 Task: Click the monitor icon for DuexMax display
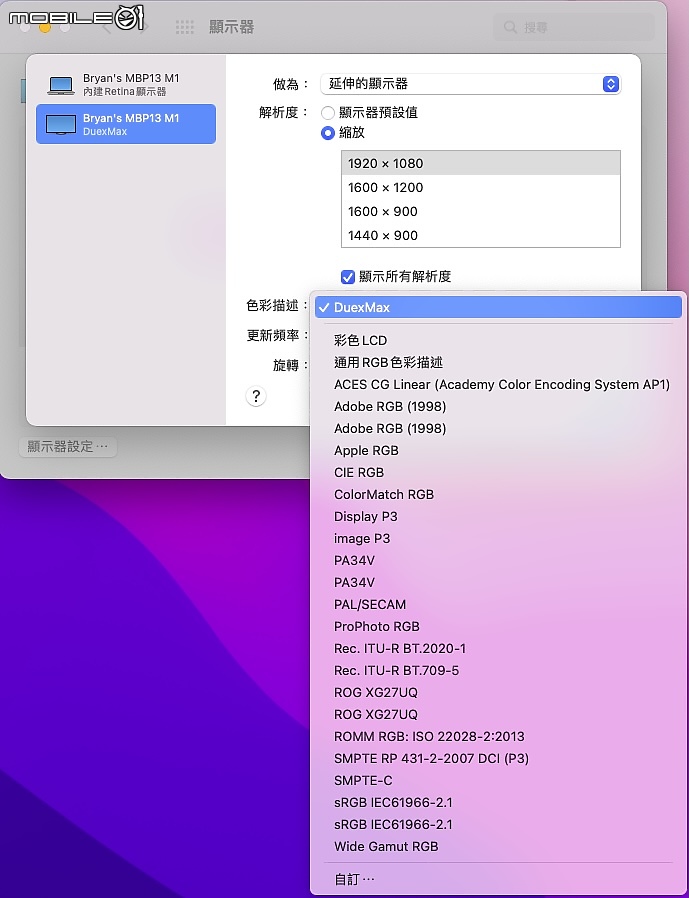61,125
